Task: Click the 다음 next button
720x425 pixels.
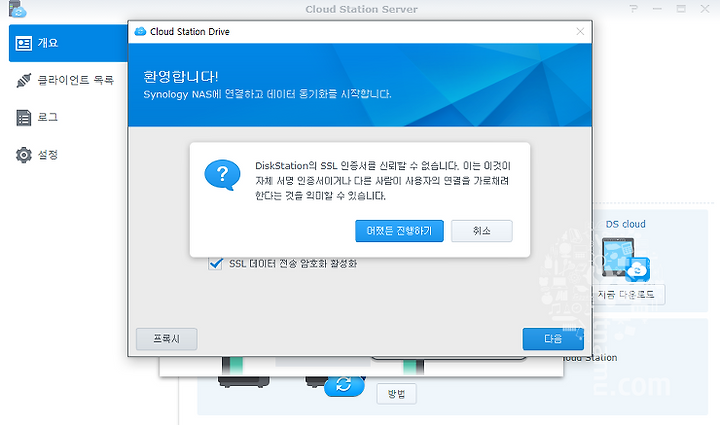Action: (553, 339)
